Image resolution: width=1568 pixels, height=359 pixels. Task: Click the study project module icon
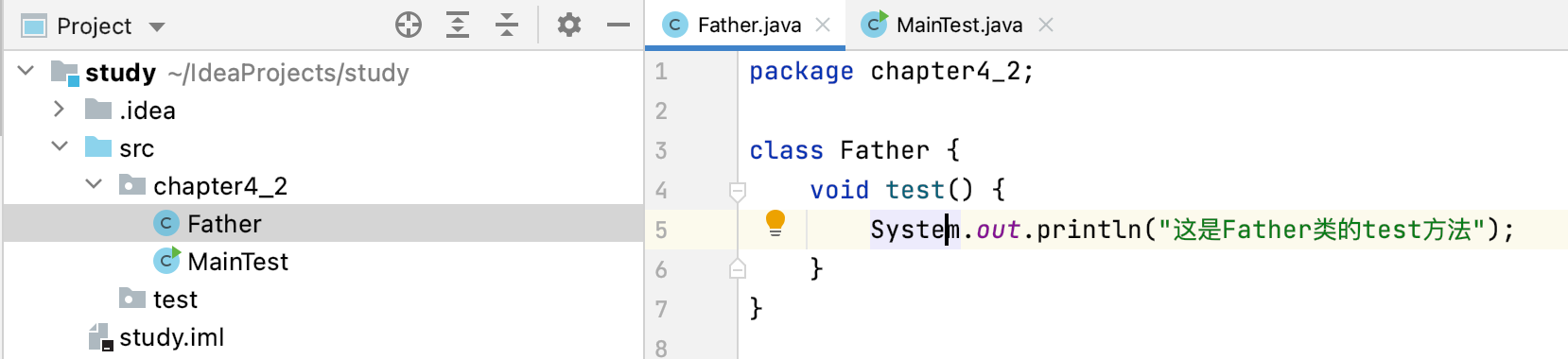(64, 73)
